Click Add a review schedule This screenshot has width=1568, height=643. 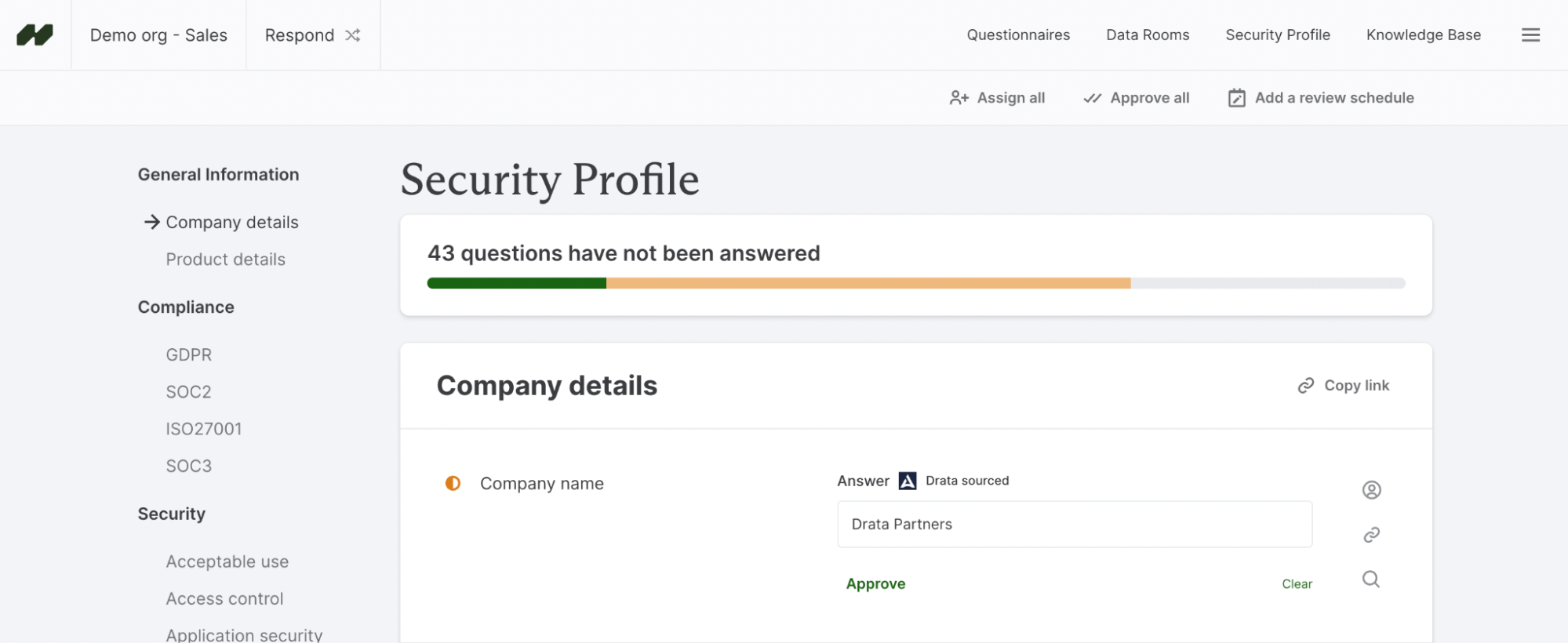[x=1321, y=98]
